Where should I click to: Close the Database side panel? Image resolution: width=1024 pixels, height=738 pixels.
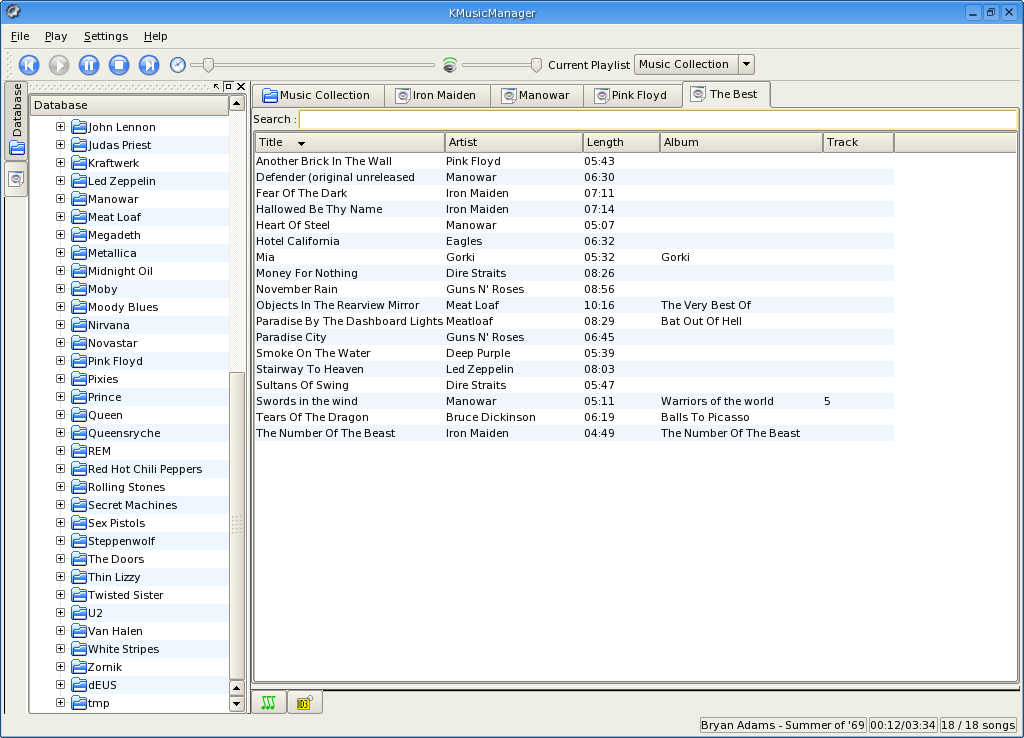coord(241,87)
